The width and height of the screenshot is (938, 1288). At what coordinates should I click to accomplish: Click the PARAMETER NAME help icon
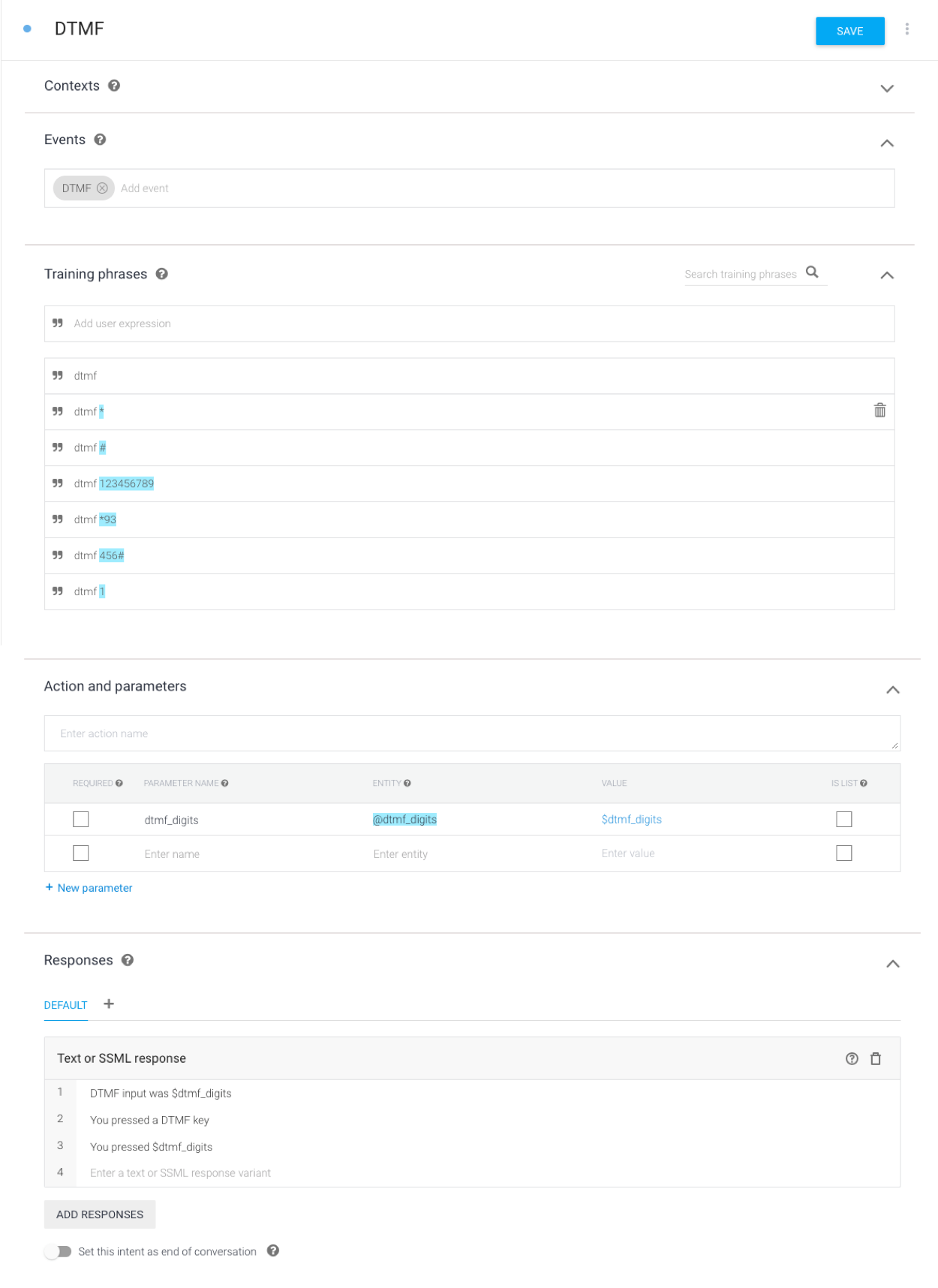225,784
